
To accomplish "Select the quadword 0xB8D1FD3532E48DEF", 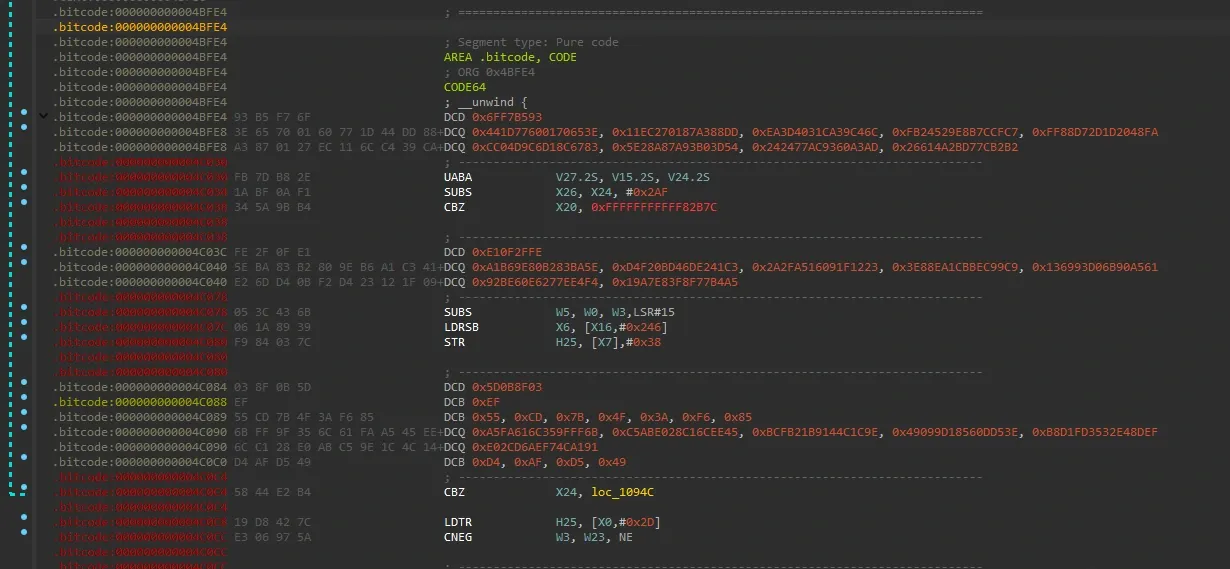I will click(1095, 432).
